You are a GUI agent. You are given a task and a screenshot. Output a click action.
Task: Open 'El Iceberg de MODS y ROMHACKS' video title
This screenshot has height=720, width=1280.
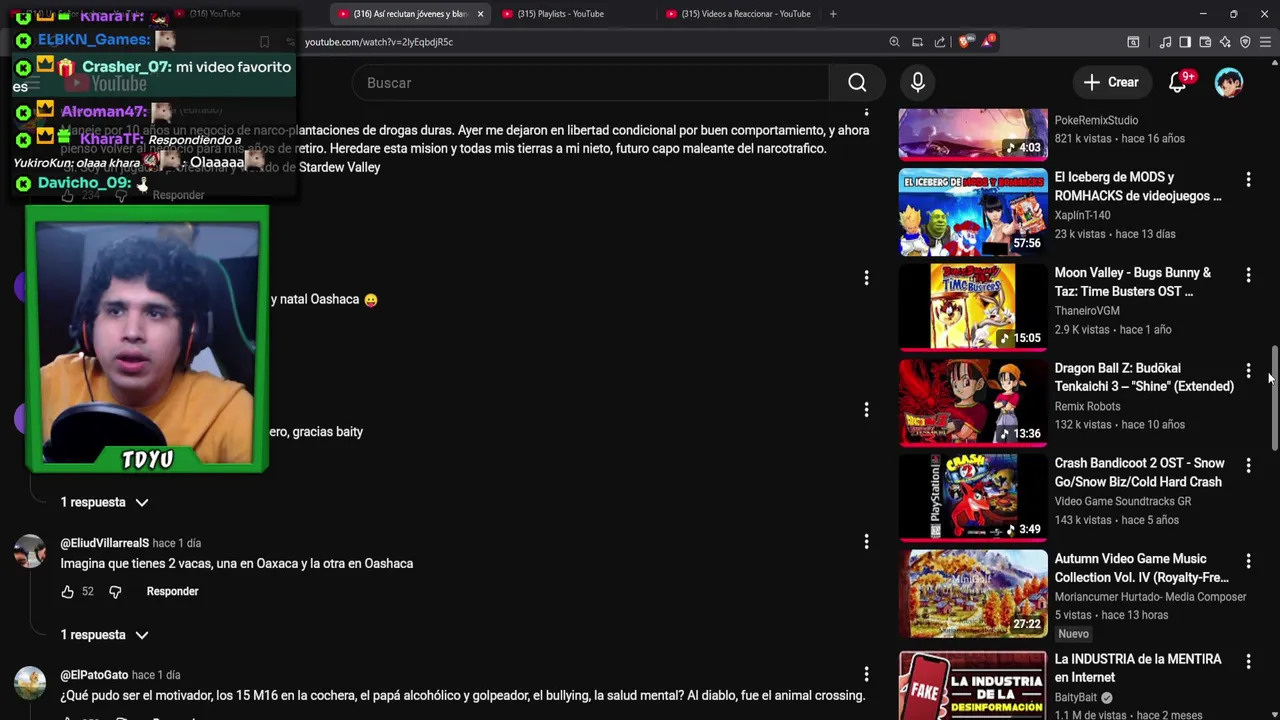click(1138, 187)
